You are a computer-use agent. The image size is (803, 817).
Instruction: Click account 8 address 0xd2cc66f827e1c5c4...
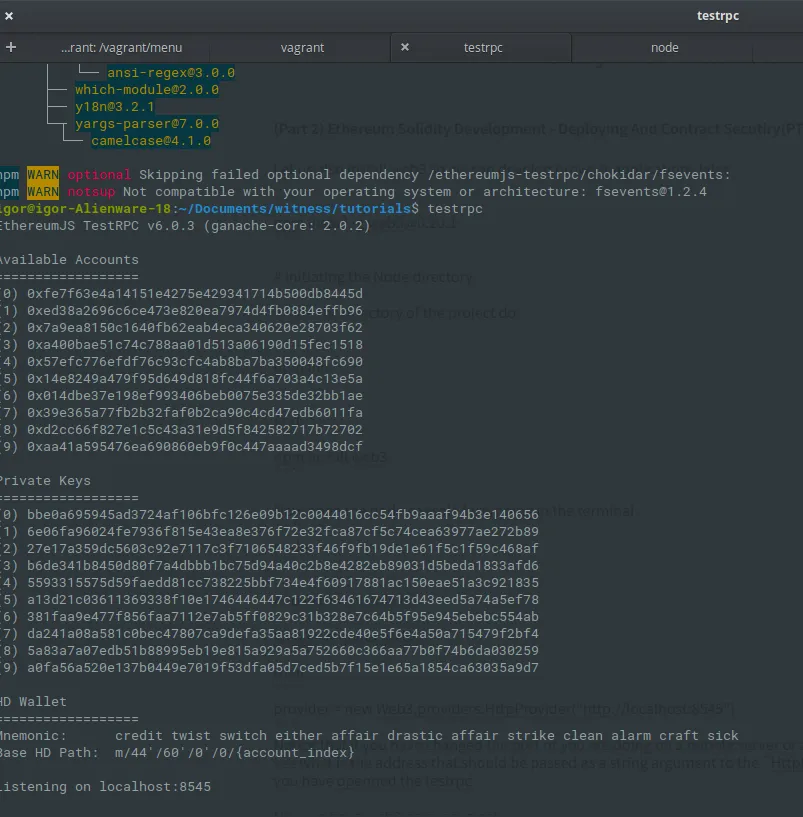point(195,430)
